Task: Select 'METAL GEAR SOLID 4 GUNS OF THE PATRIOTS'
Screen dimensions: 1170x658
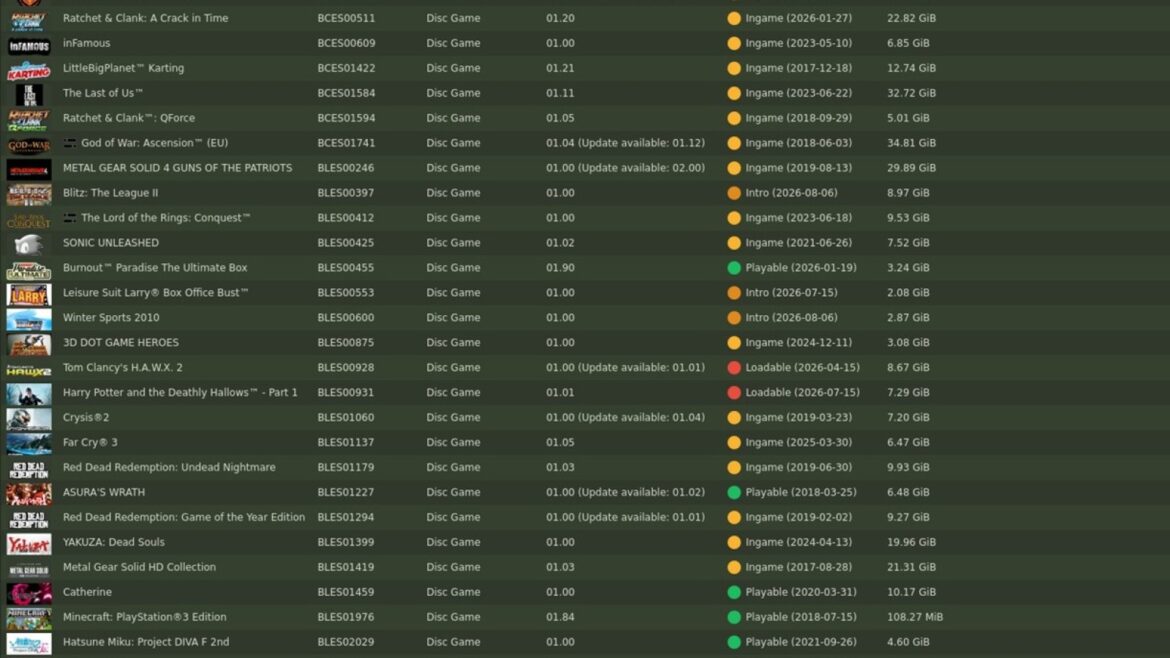Action: click(x=178, y=168)
